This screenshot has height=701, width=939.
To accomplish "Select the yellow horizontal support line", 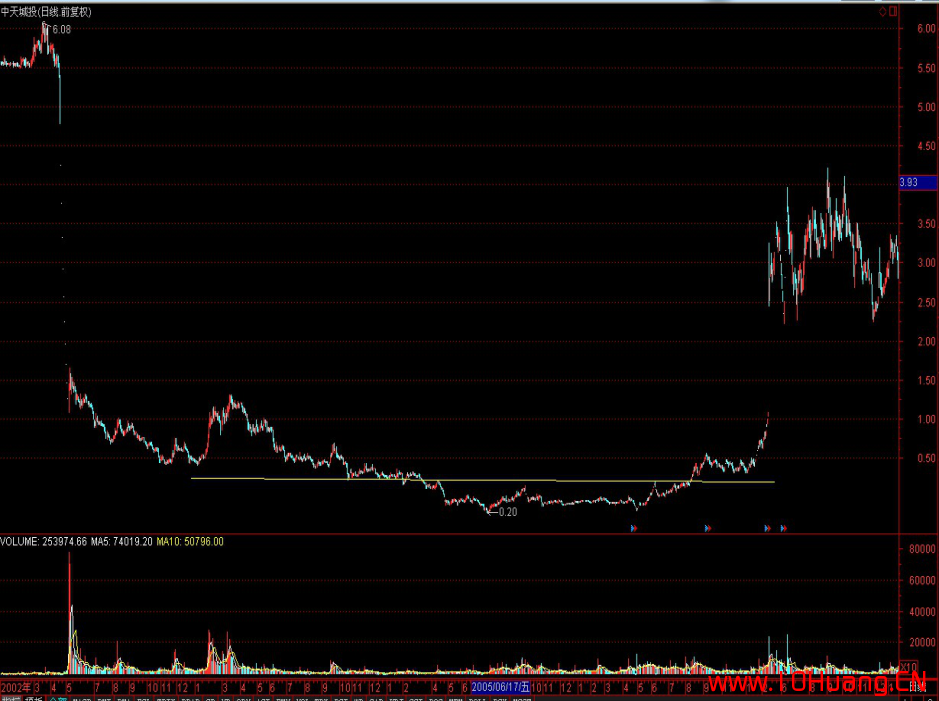I will [482, 480].
